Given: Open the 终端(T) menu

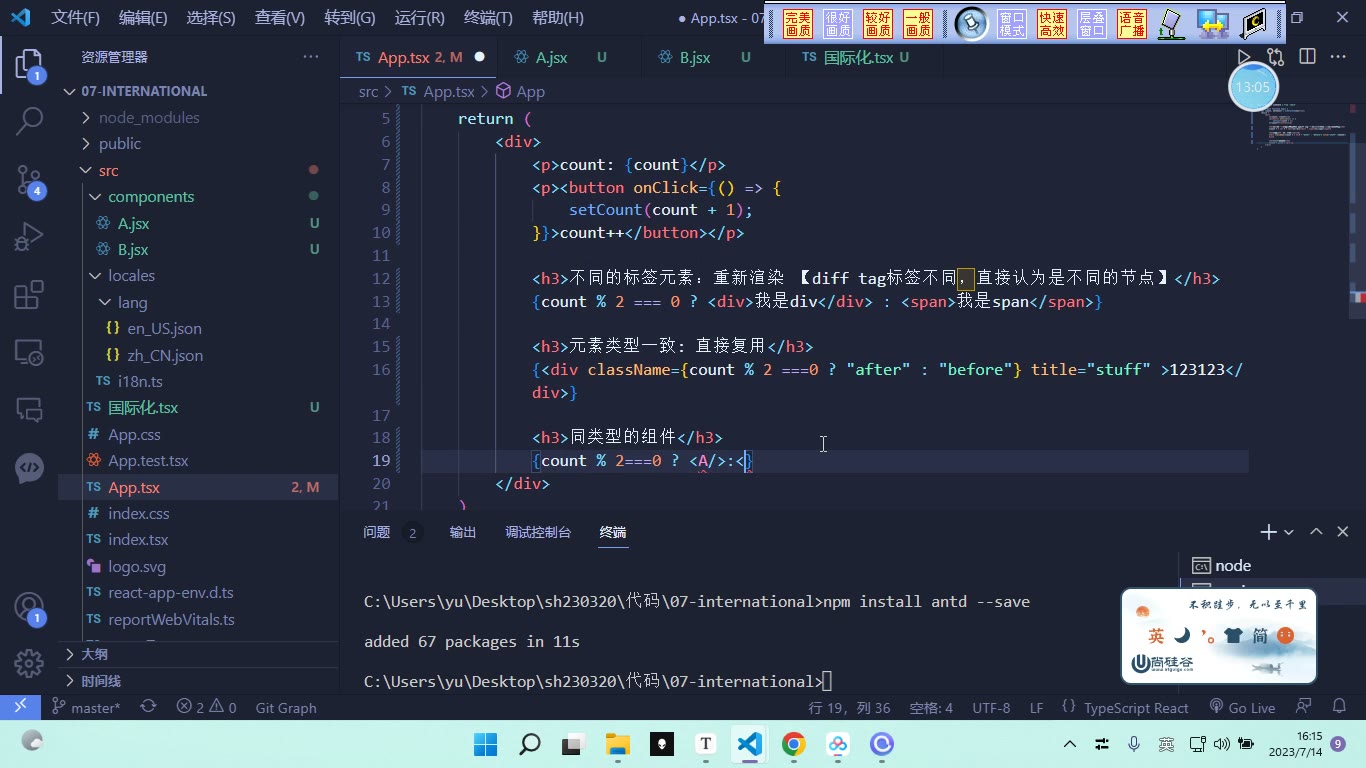Looking at the screenshot, I should (x=488, y=17).
